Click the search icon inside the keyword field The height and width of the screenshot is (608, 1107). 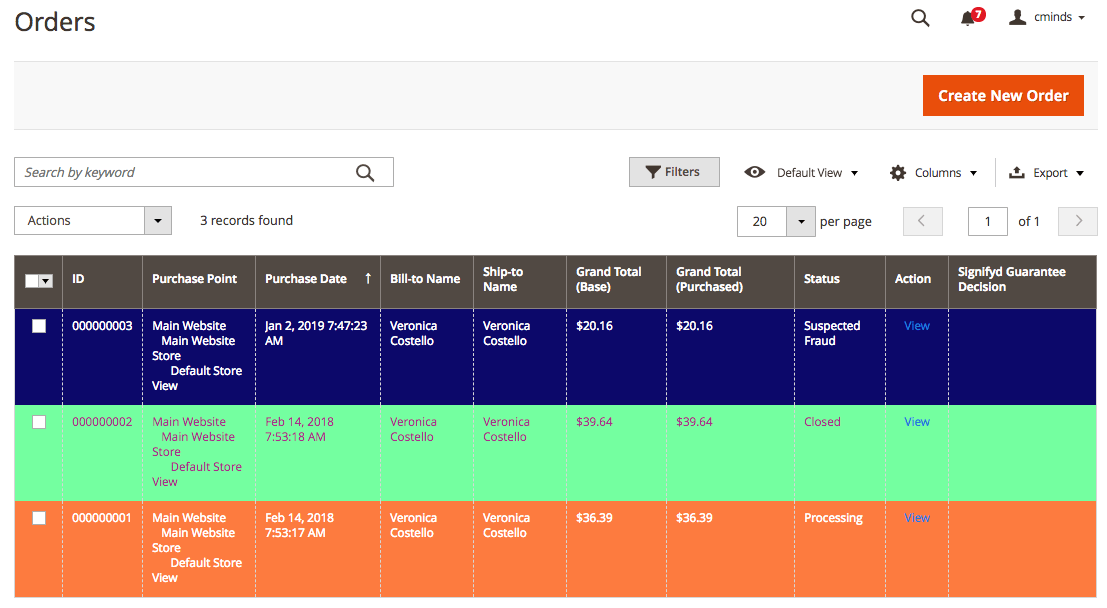365,173
